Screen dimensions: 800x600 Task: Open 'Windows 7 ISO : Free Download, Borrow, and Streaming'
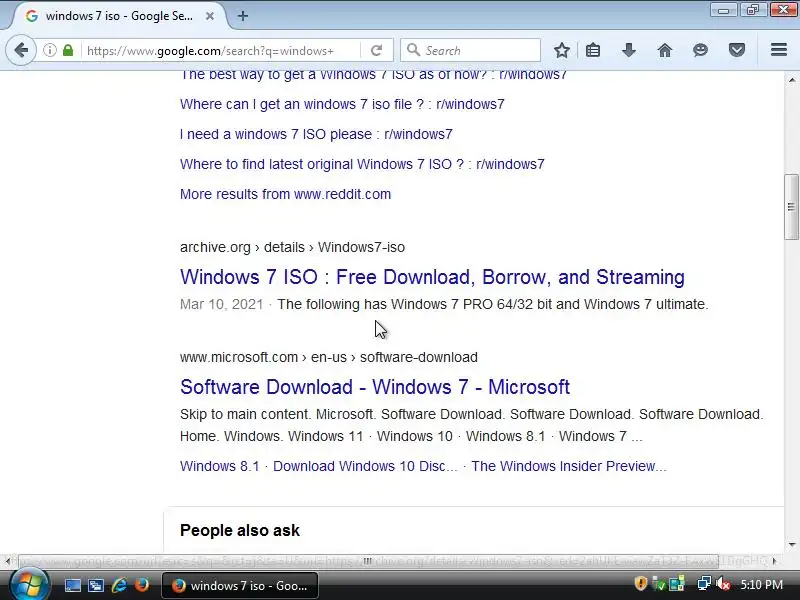[432, 277]
